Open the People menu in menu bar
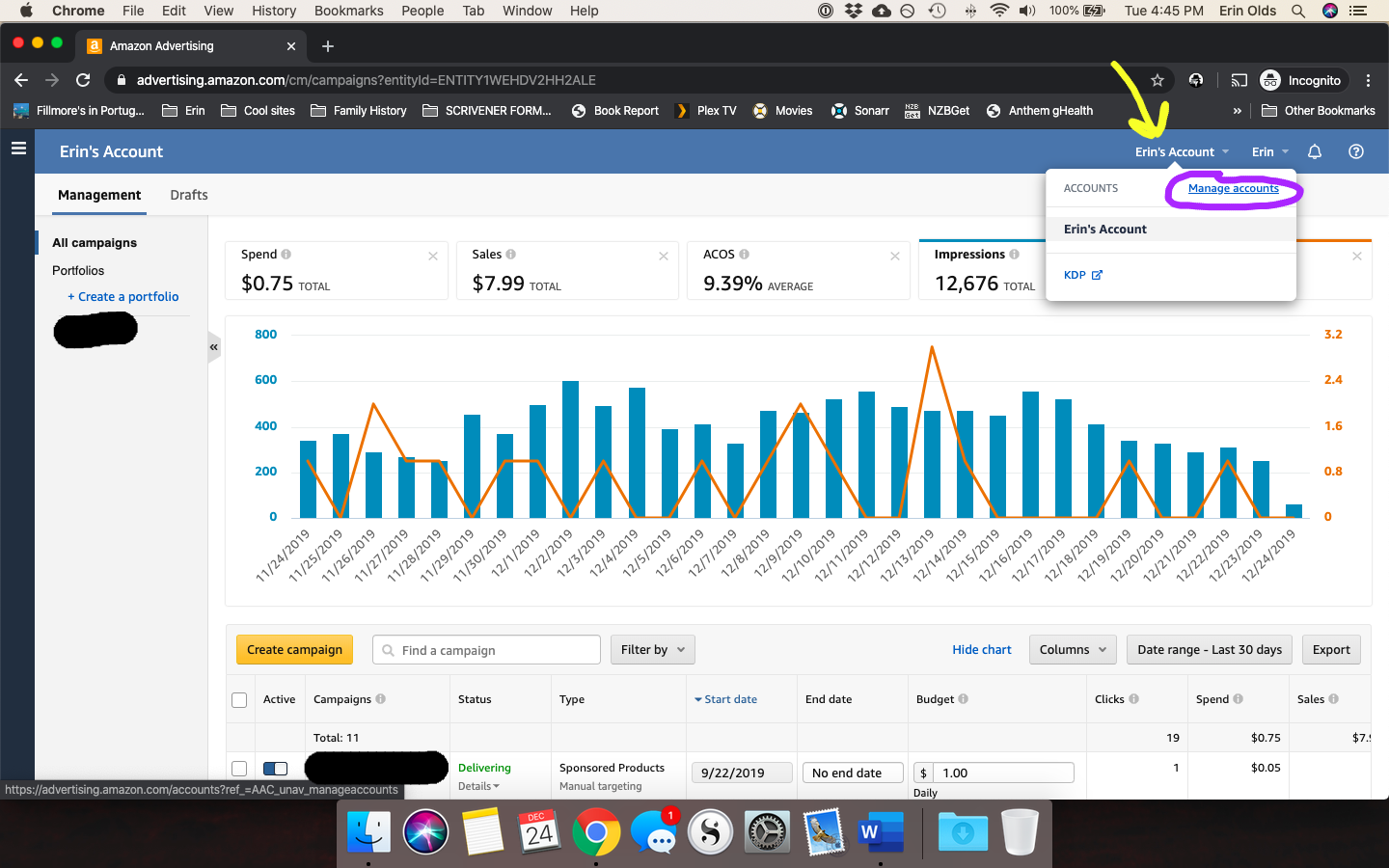1389x868 pixels. click(x=422, y=11)
